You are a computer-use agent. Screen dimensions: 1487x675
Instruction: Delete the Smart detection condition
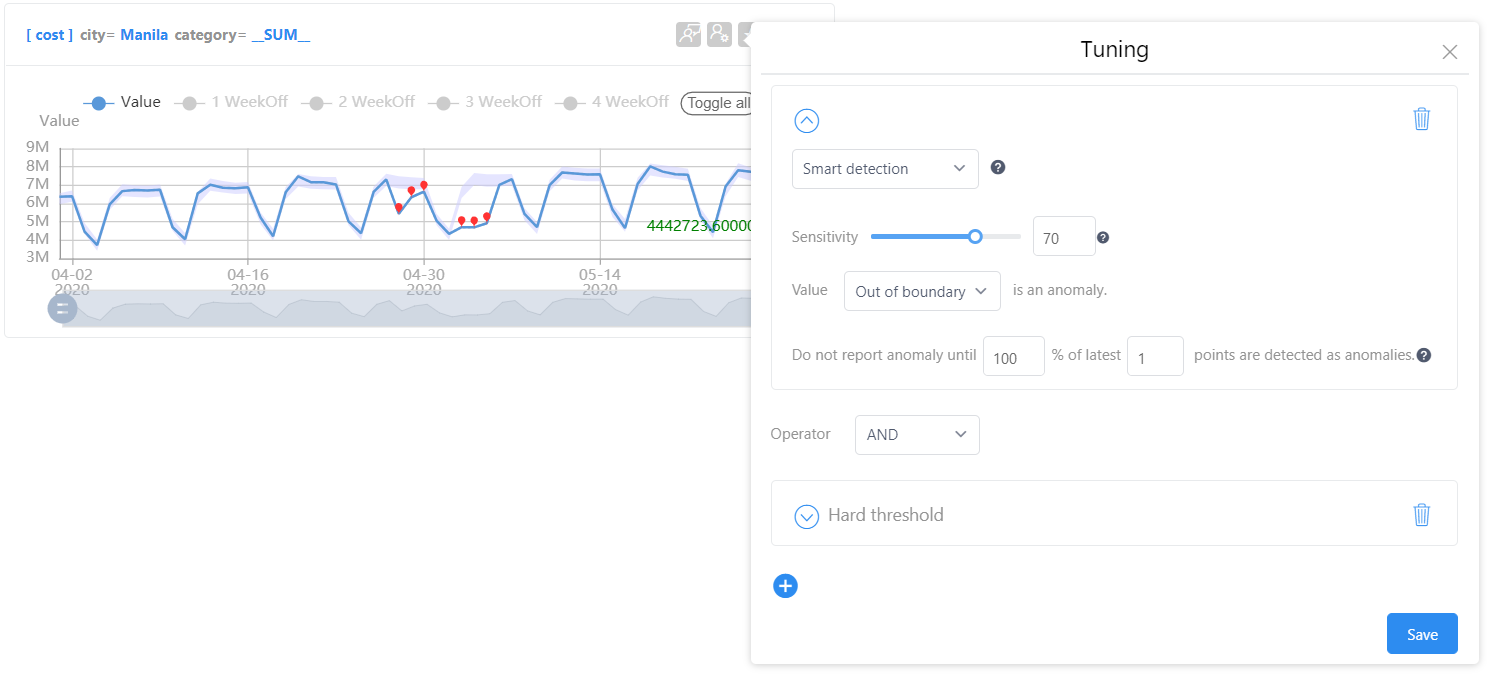(x=1421, y=119)
